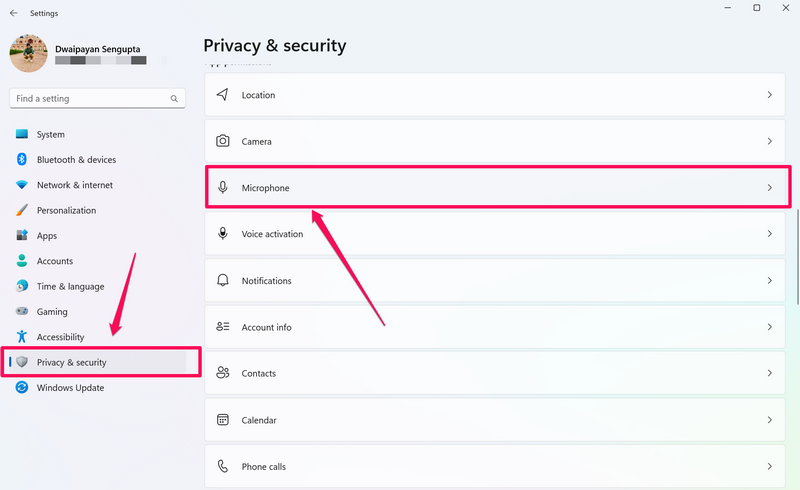
Task: Expand the Location row chevron
Action: click(769, 95)
